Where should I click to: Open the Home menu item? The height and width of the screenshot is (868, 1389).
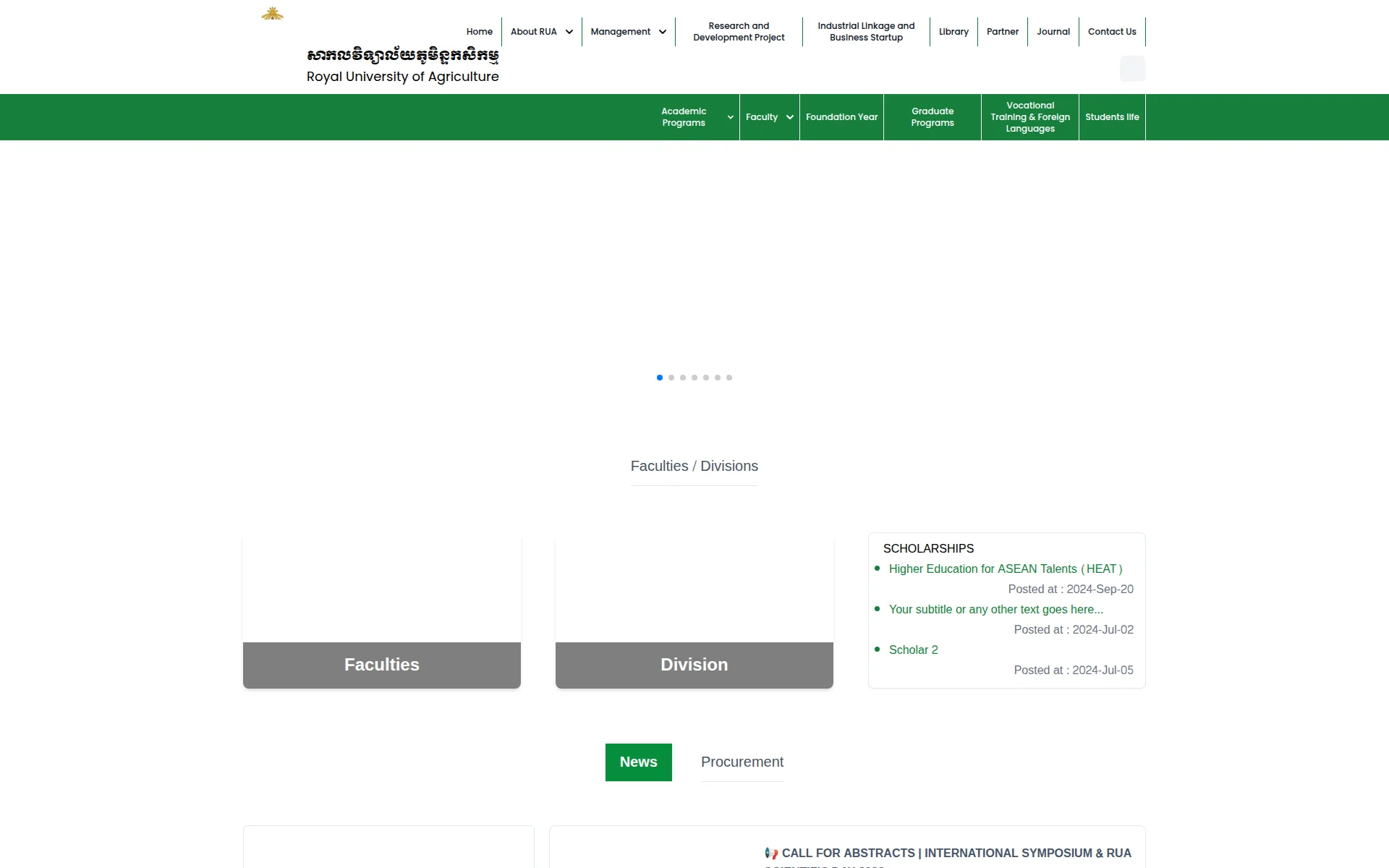click(479, 32)
